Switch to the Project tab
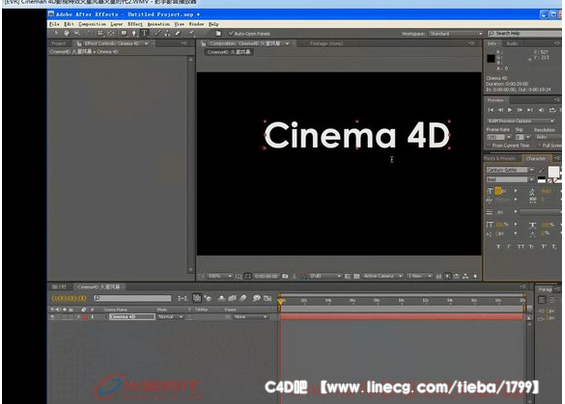The height and width of the screenshot is (404, 565). click(59, 44)
